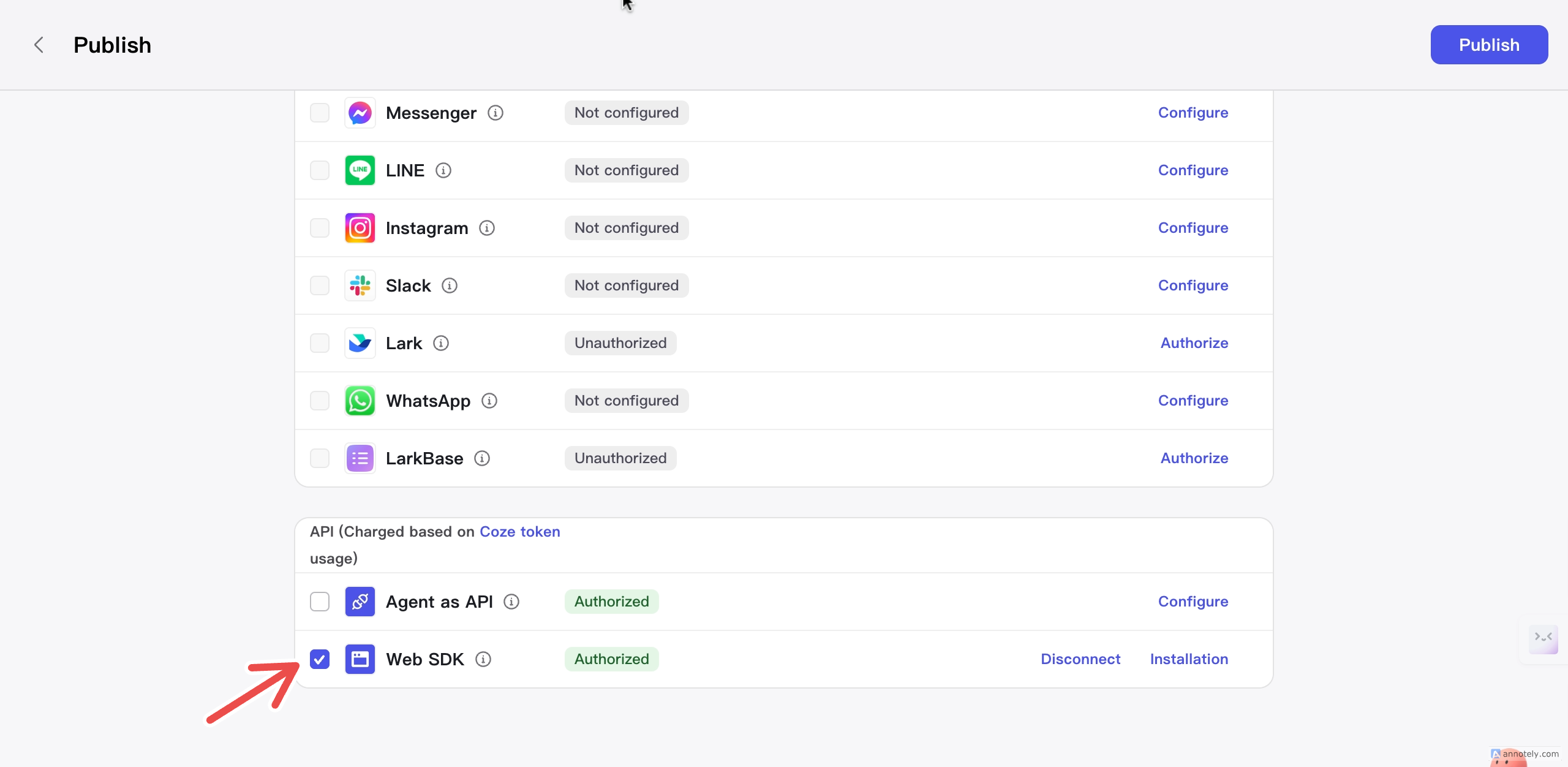Click the WhatsApp app icon

[360, 401]
